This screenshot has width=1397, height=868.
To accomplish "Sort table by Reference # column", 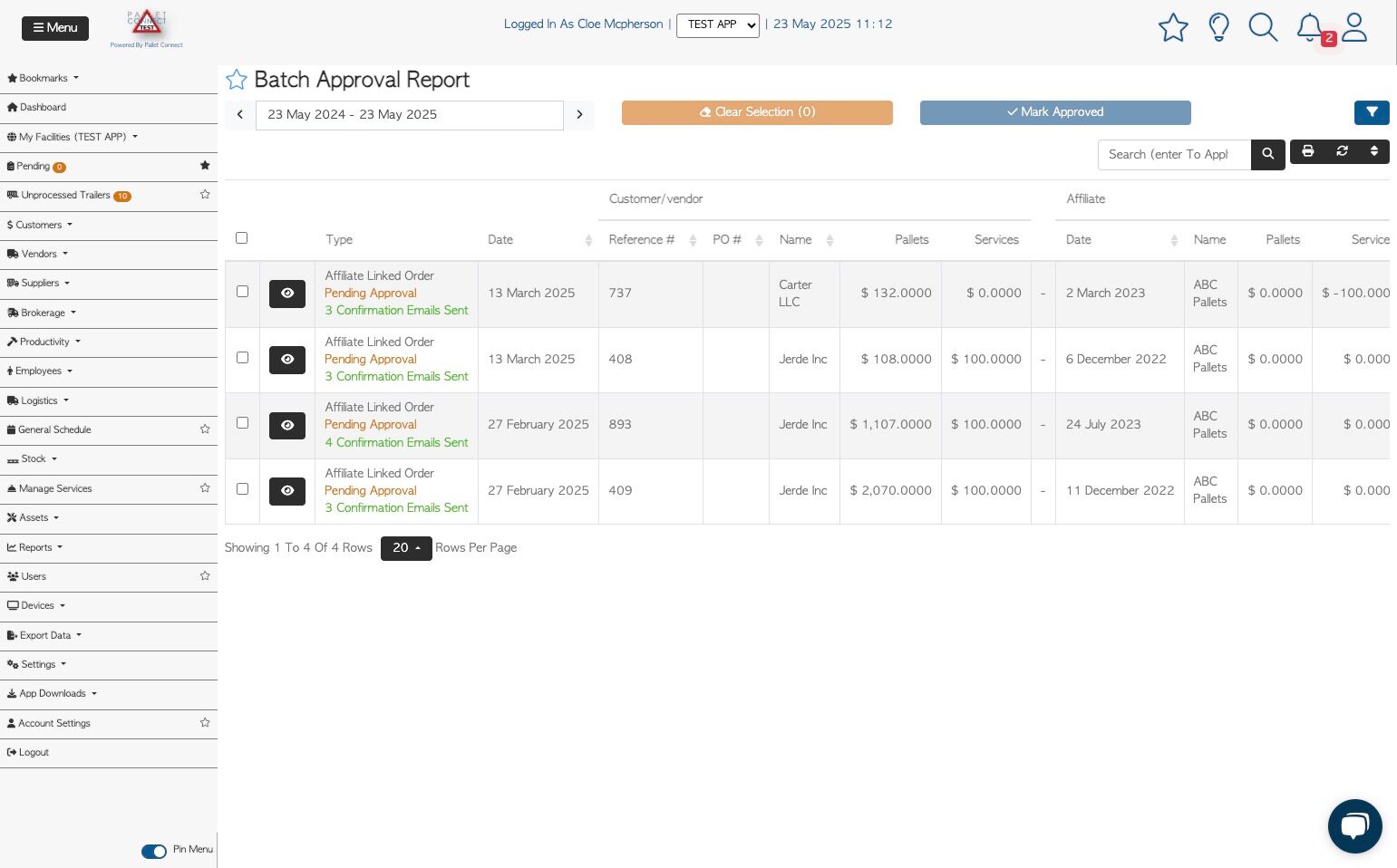I will (x=650, y=240).
